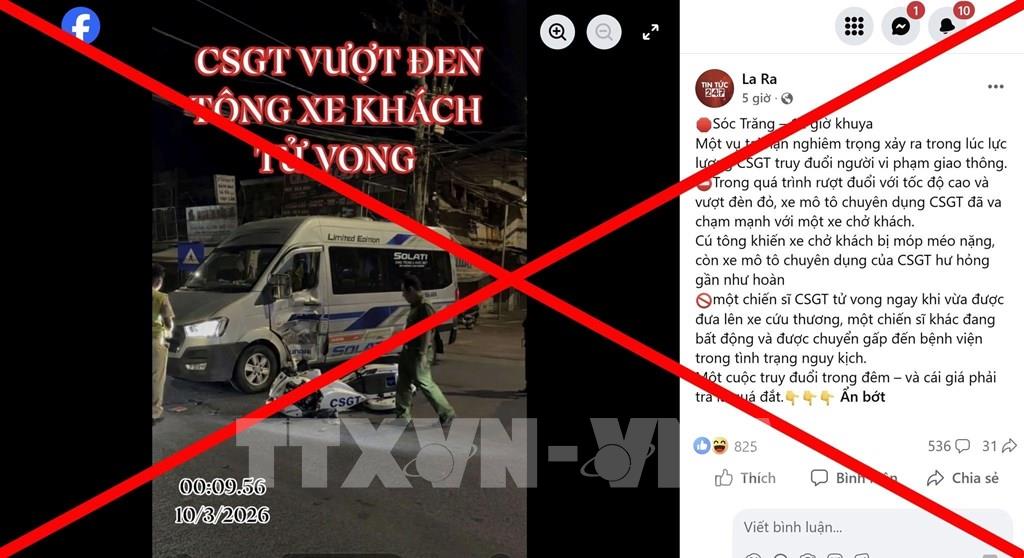
Task: Click the Bình luận comment button
Action: pos(854,478)
